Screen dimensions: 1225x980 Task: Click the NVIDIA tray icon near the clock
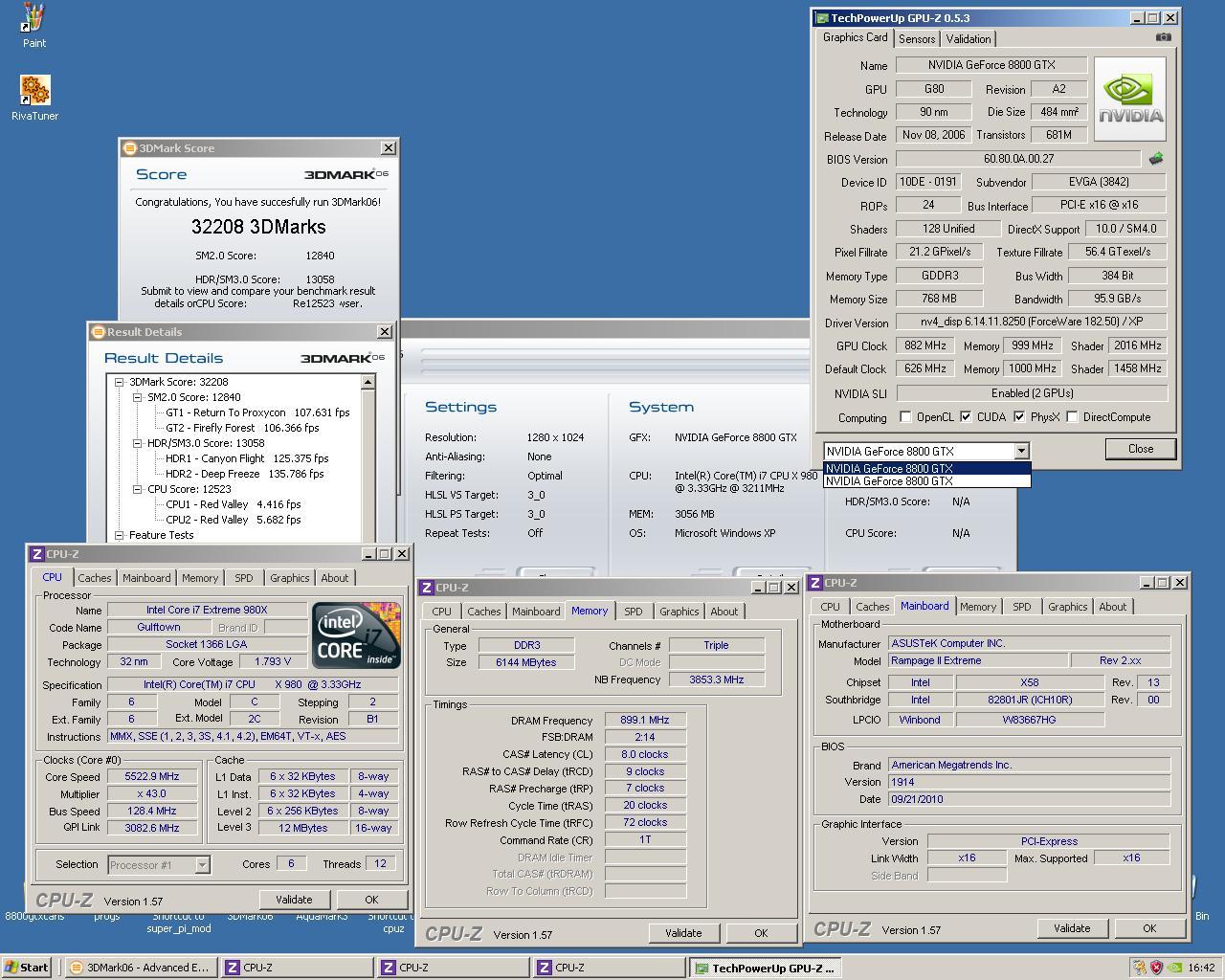(1174, 968)
